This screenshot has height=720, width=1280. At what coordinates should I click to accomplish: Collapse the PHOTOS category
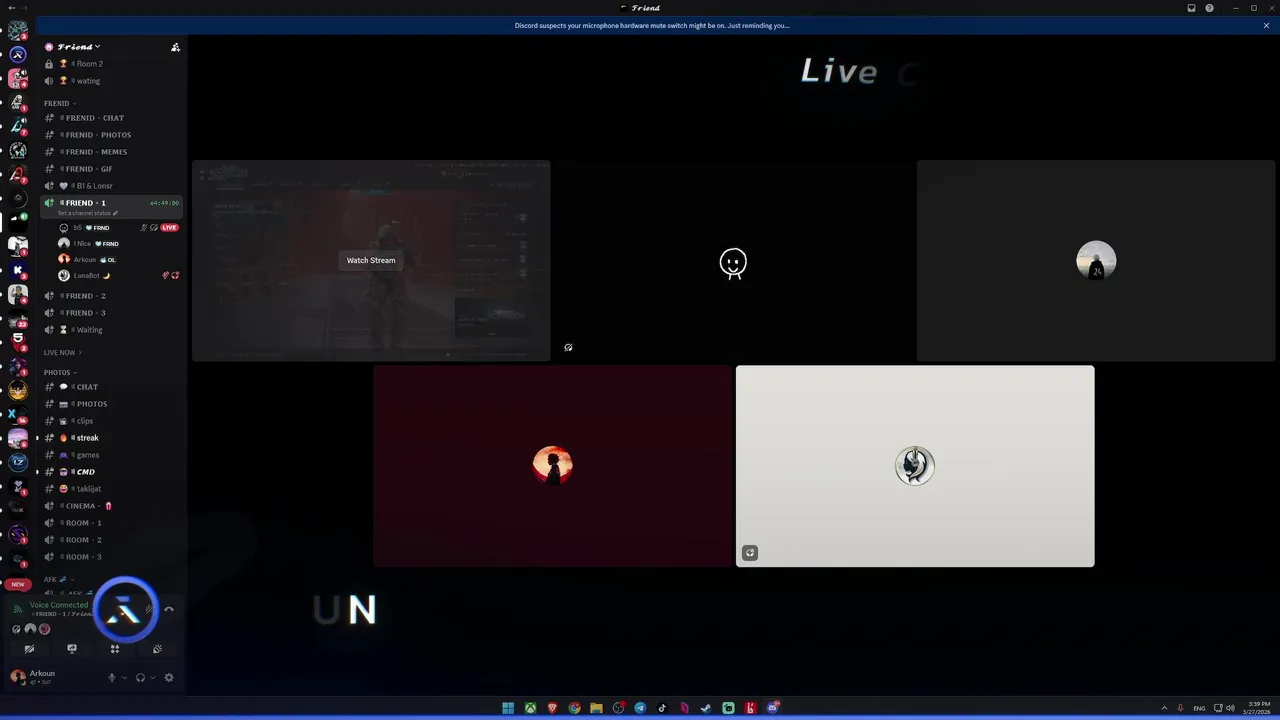coord(59,372)
